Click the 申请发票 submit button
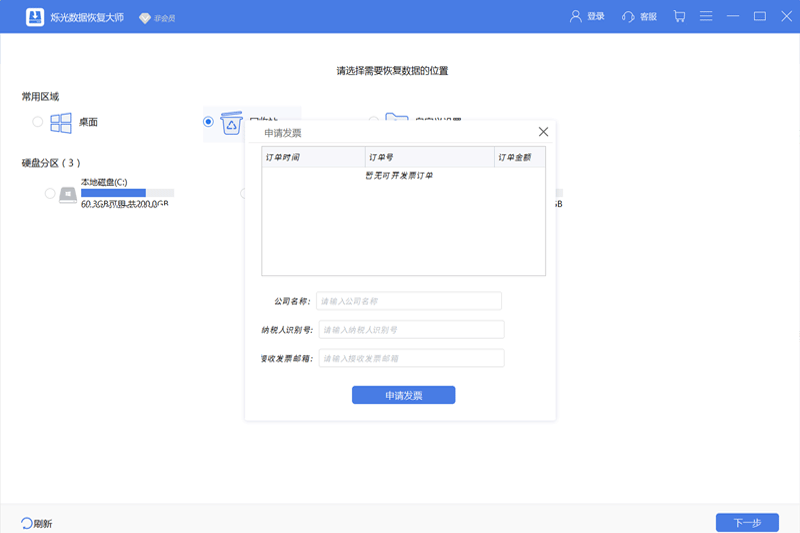Screen dimensions: 800x533 coord(404,395)
